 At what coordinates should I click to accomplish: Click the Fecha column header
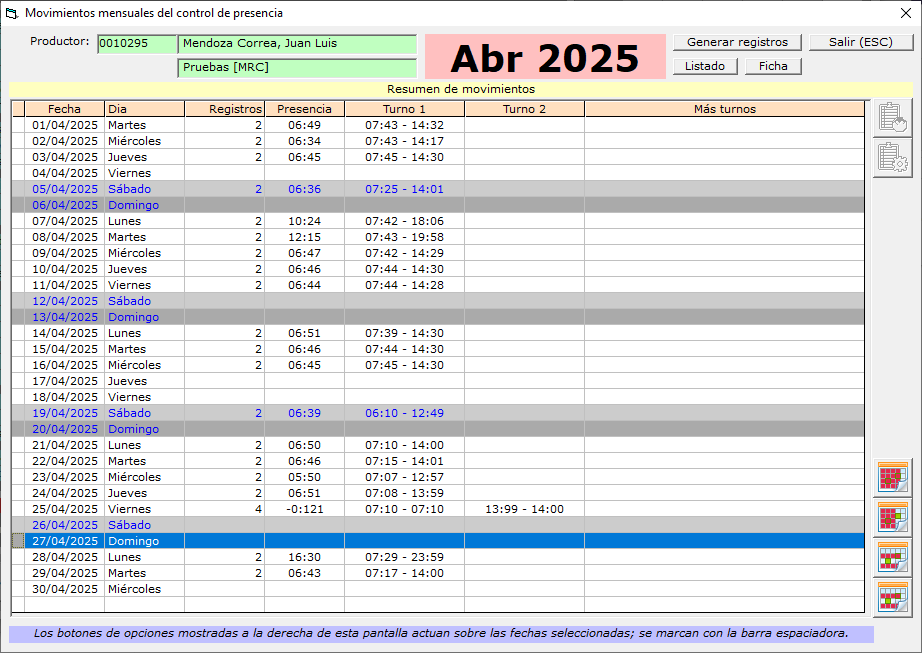(65, 109)
